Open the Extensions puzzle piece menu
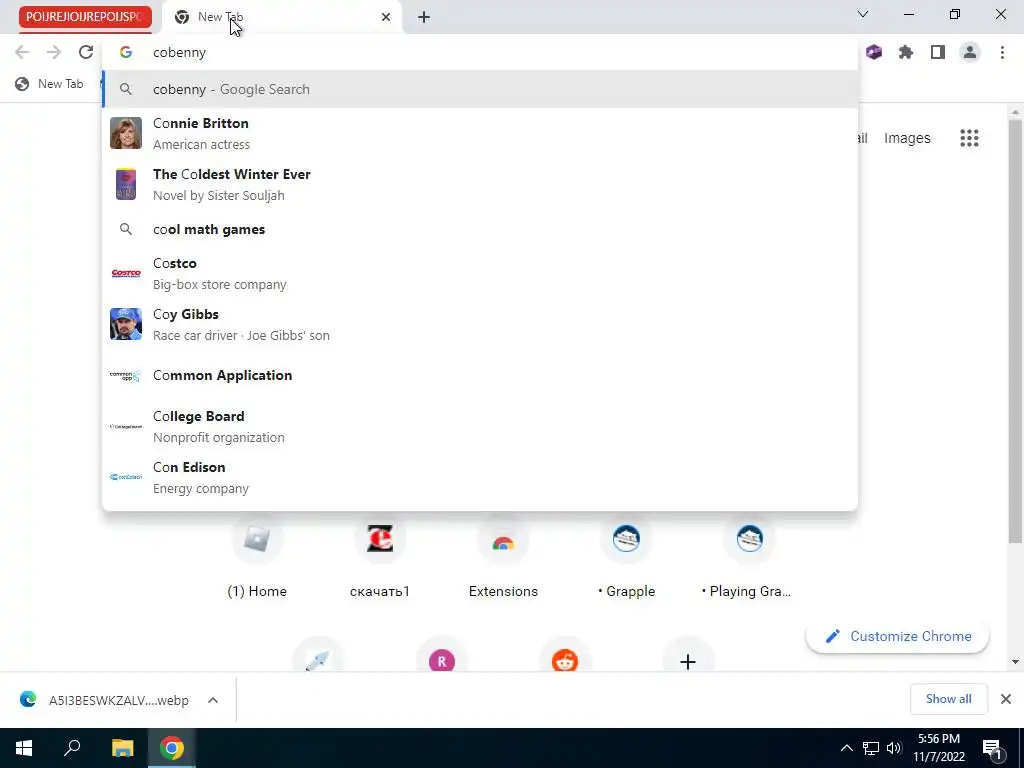Viewport: 1024px width, 768px height. pyautogui.click(x=906, y=52)
